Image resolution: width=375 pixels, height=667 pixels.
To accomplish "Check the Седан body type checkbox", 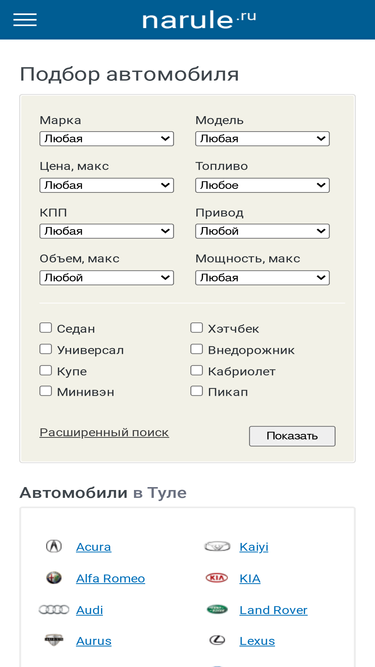I will pos(45,328).
